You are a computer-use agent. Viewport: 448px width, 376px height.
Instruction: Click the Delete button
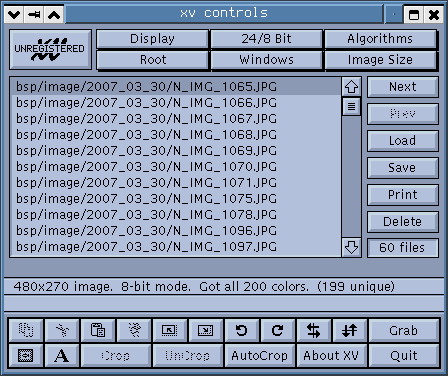click(x=403, y=222)
